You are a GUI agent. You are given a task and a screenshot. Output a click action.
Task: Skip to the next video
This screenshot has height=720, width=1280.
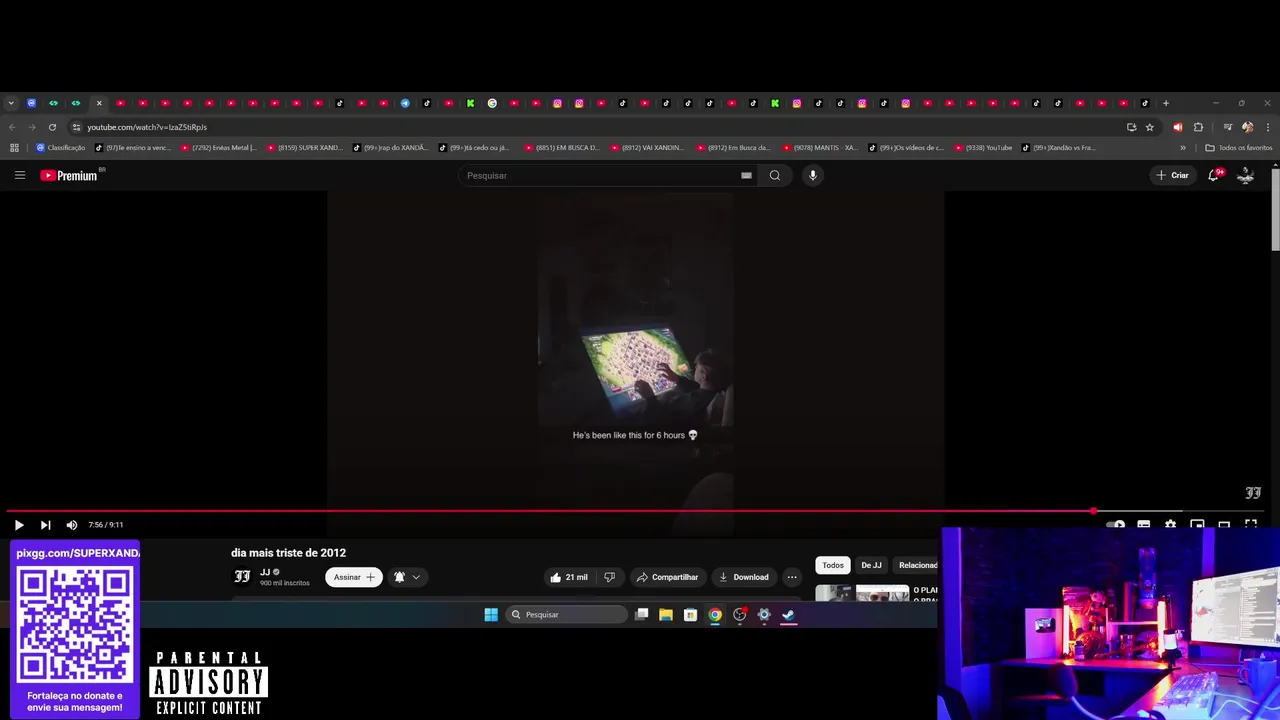coord(45,525)
